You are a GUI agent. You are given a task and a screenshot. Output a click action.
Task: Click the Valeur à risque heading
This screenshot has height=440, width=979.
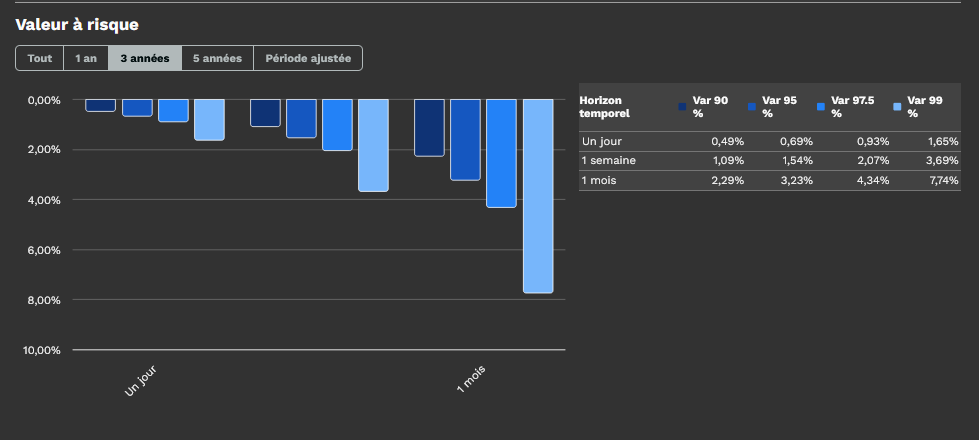(x=77, y=24)
